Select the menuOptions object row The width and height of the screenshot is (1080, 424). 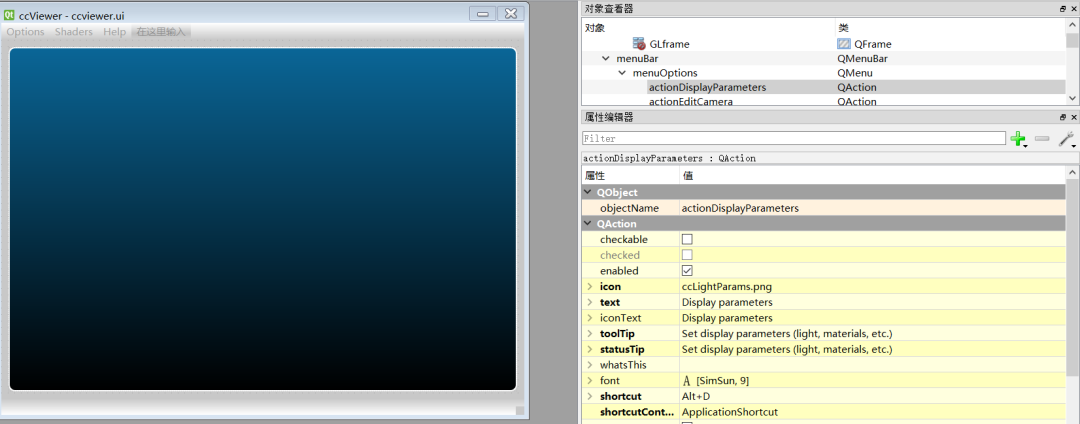click(x=824, y=73)
